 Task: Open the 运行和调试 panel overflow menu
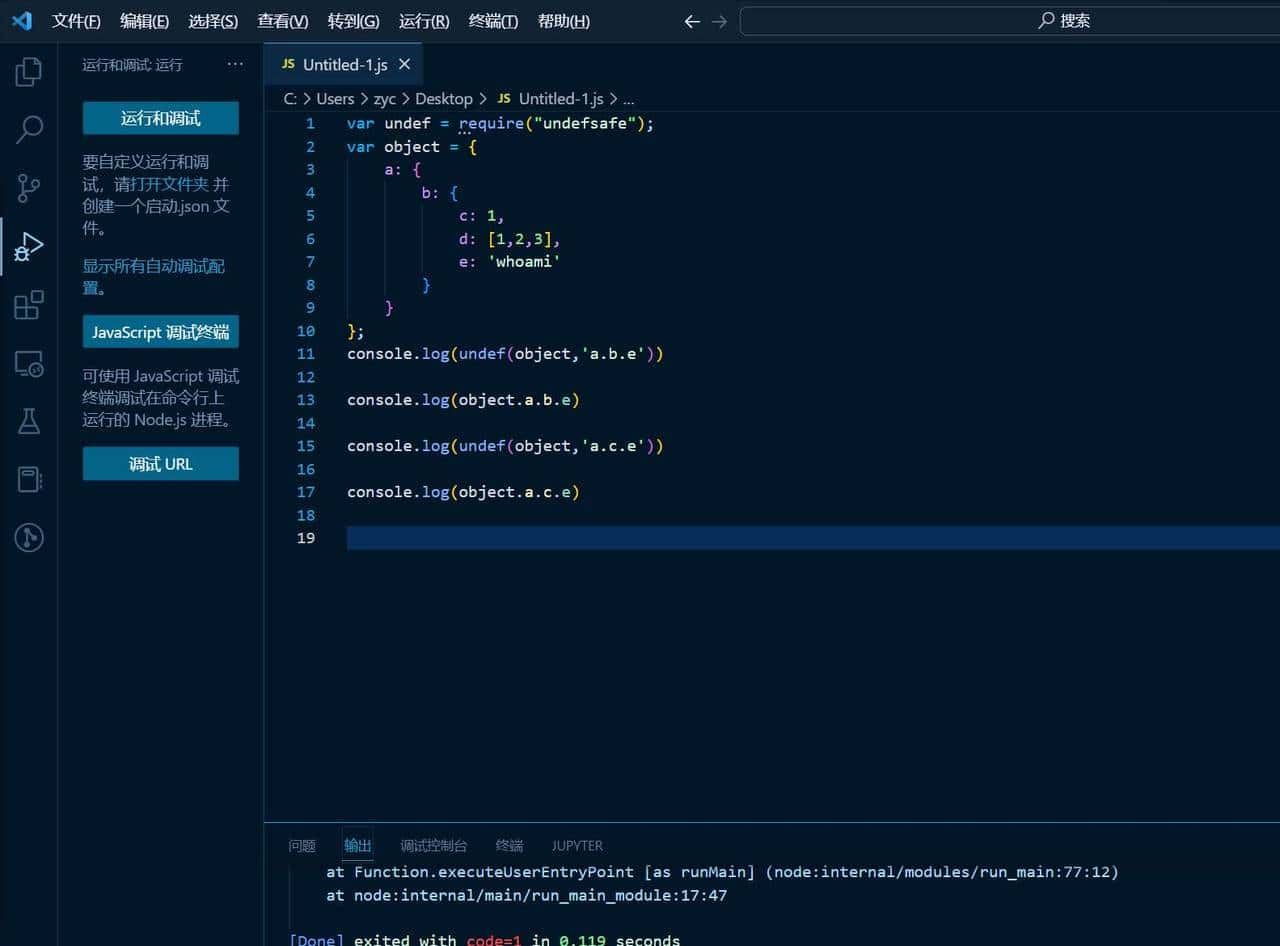[235, 63]
